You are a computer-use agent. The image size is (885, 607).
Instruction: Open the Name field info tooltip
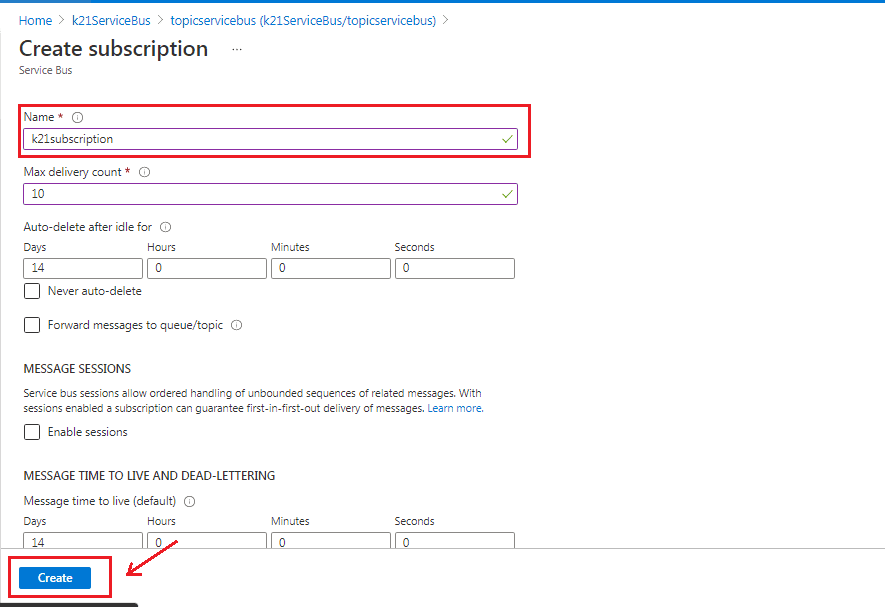(x=78, y=116)
